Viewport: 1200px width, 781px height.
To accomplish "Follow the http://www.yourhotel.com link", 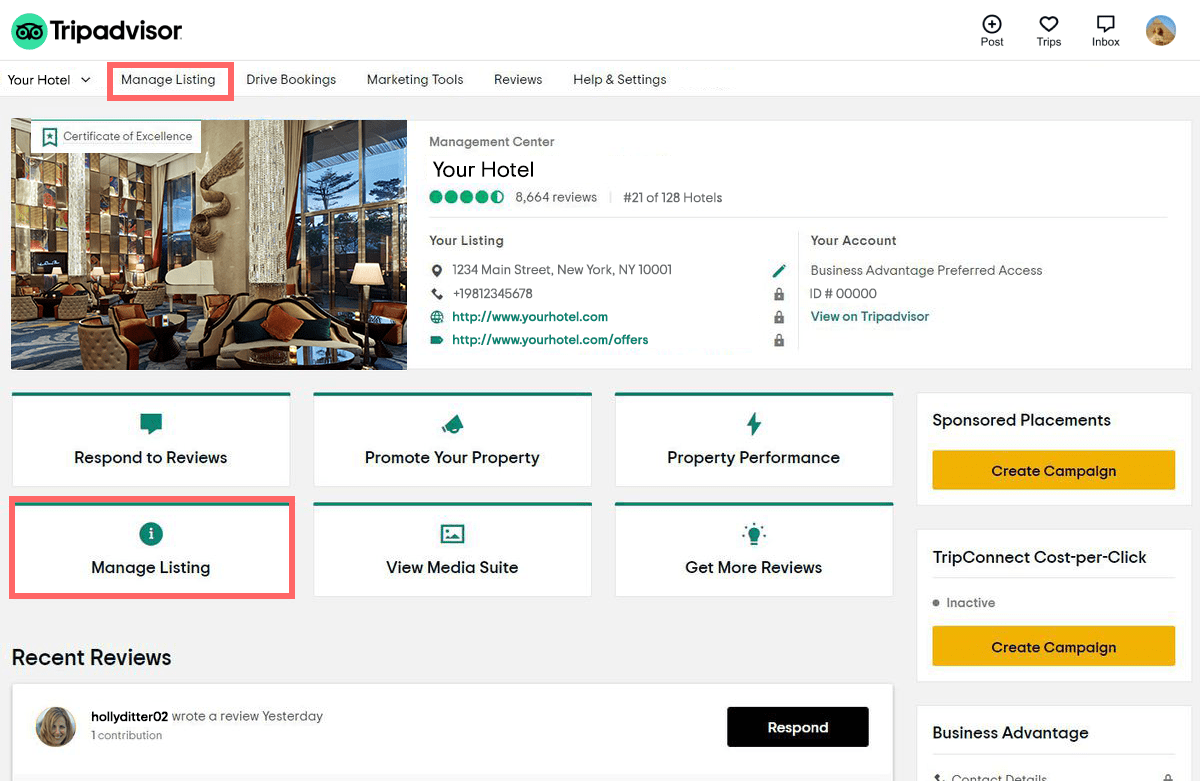I will click(530, 317).
